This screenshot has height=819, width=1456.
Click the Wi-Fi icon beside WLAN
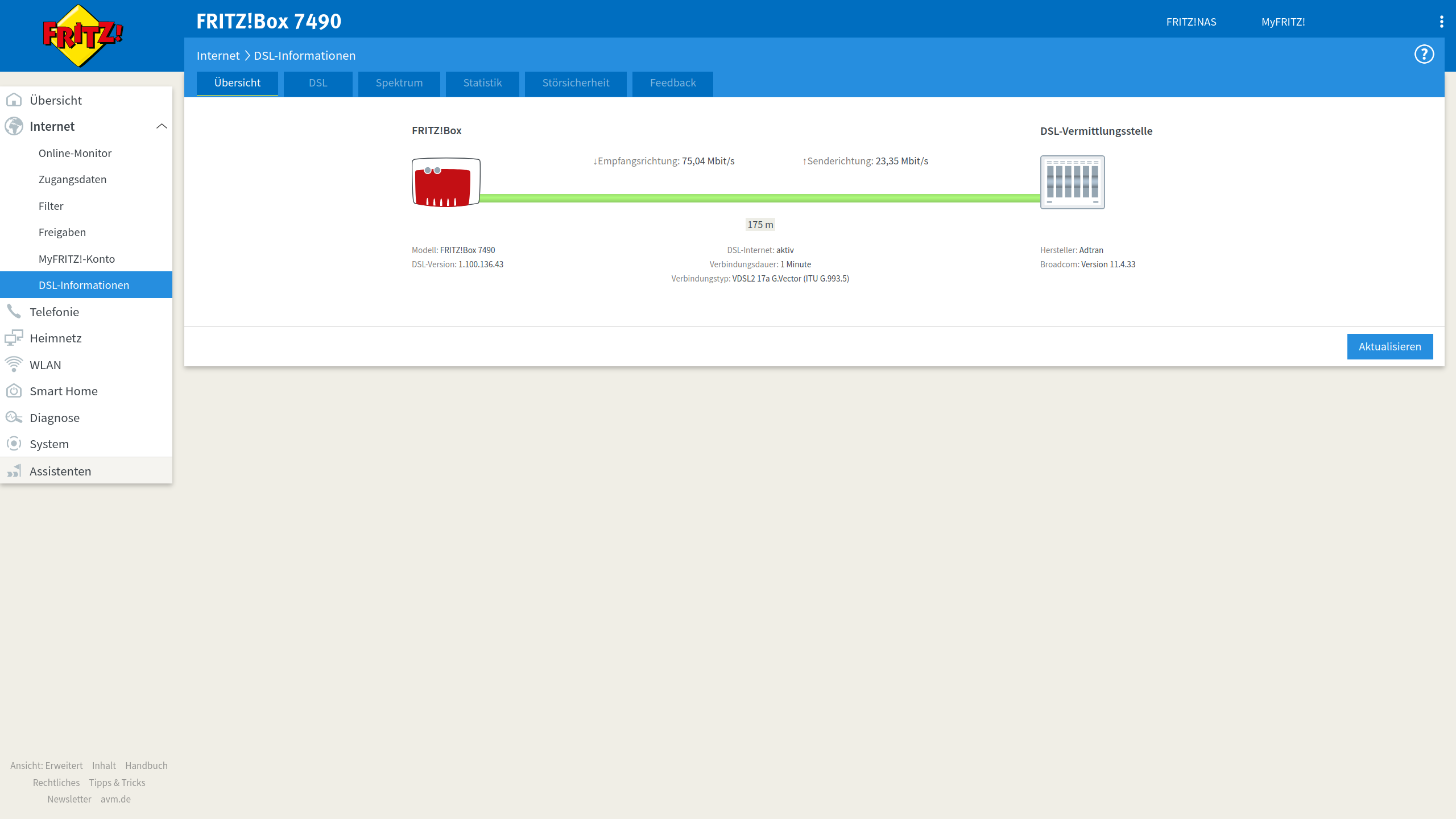[14, 365]
